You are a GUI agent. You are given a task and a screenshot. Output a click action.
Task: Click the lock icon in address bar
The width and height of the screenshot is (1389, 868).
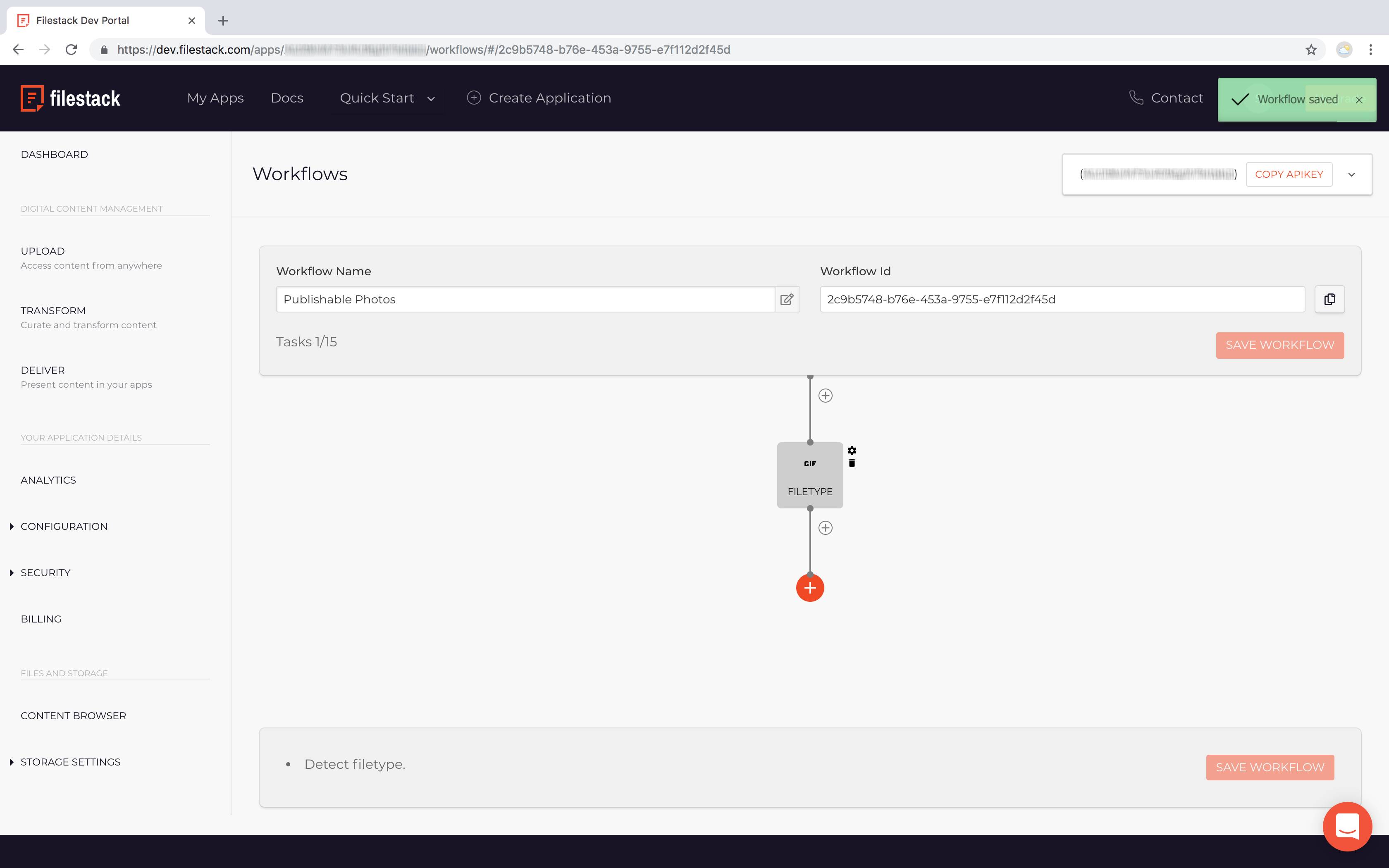tap(104, 50)
